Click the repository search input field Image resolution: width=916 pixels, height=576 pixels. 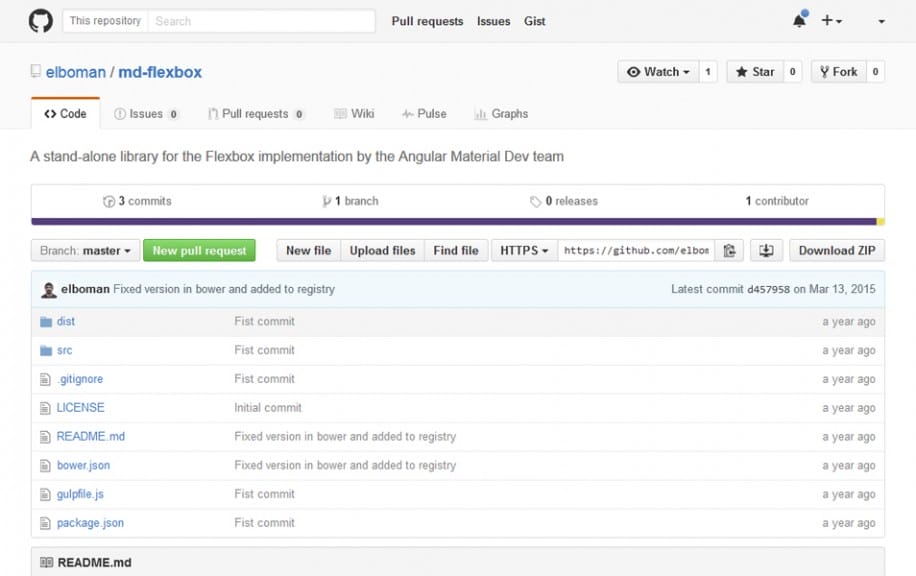click(262, 20)
